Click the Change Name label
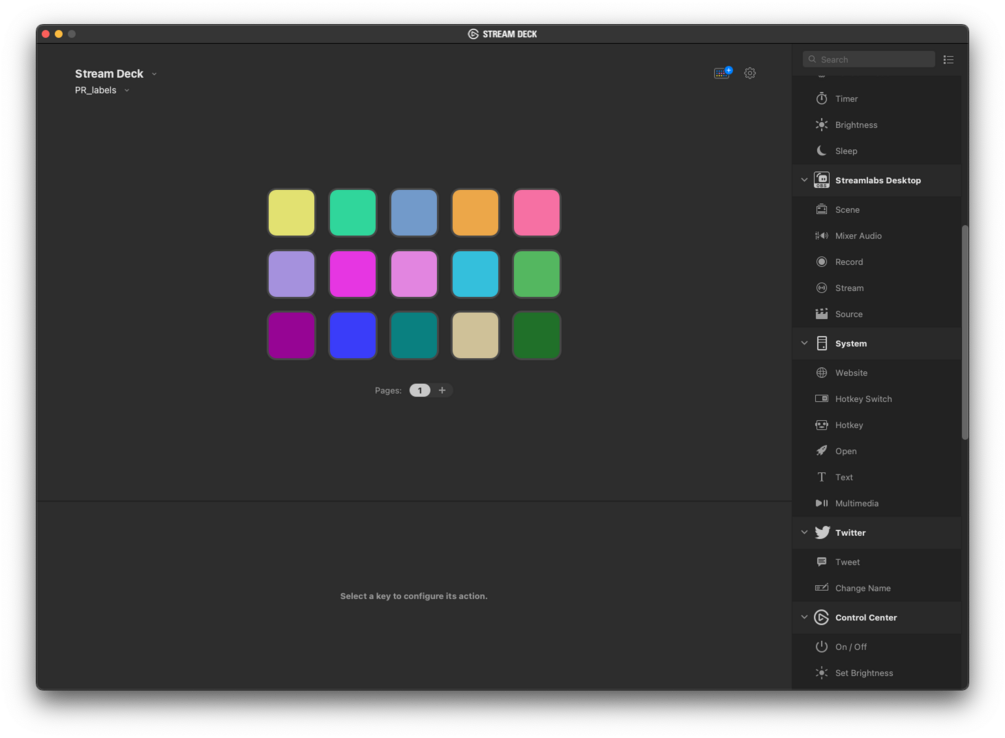 click(863, 588)
